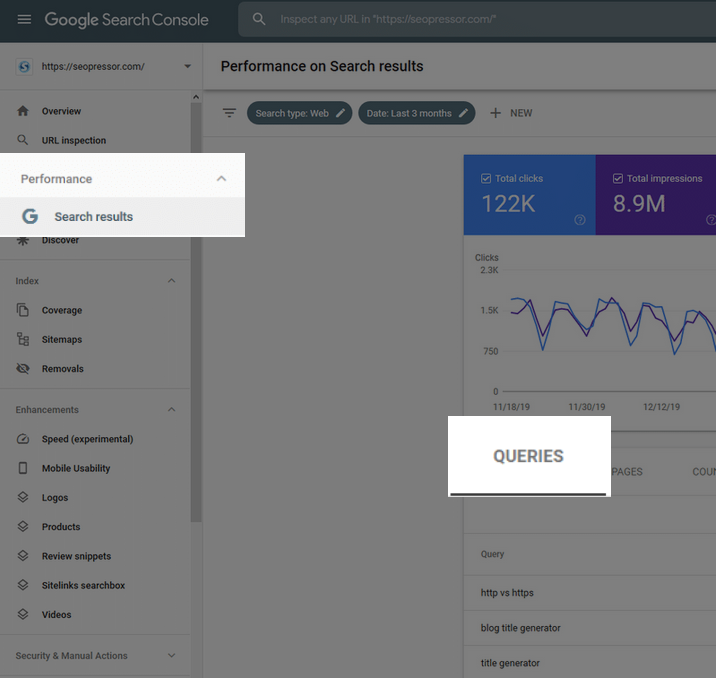Select the QUERIES tab
The image size is (716, 678).
tap(528, 456)
